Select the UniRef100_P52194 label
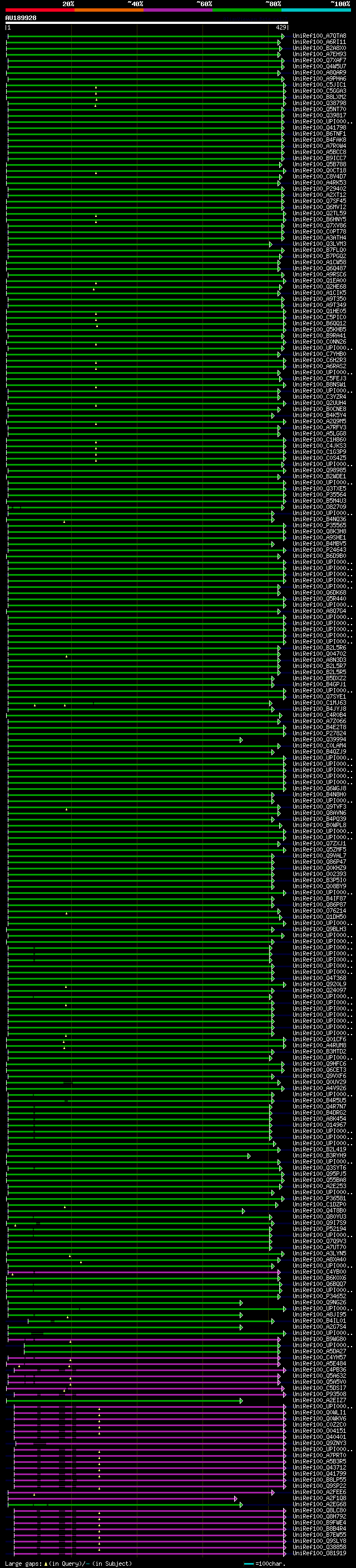 coord(319,1229)
